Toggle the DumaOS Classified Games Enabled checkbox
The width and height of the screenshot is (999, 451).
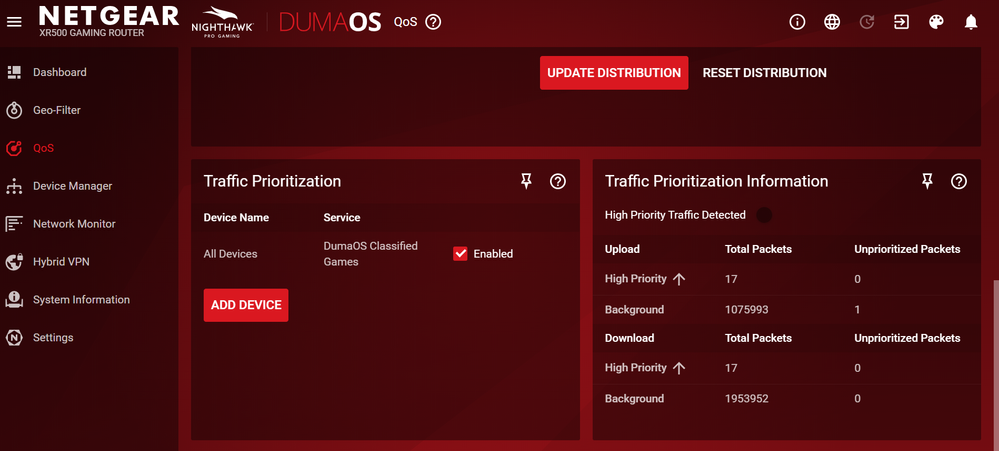(x=460, y=254)
